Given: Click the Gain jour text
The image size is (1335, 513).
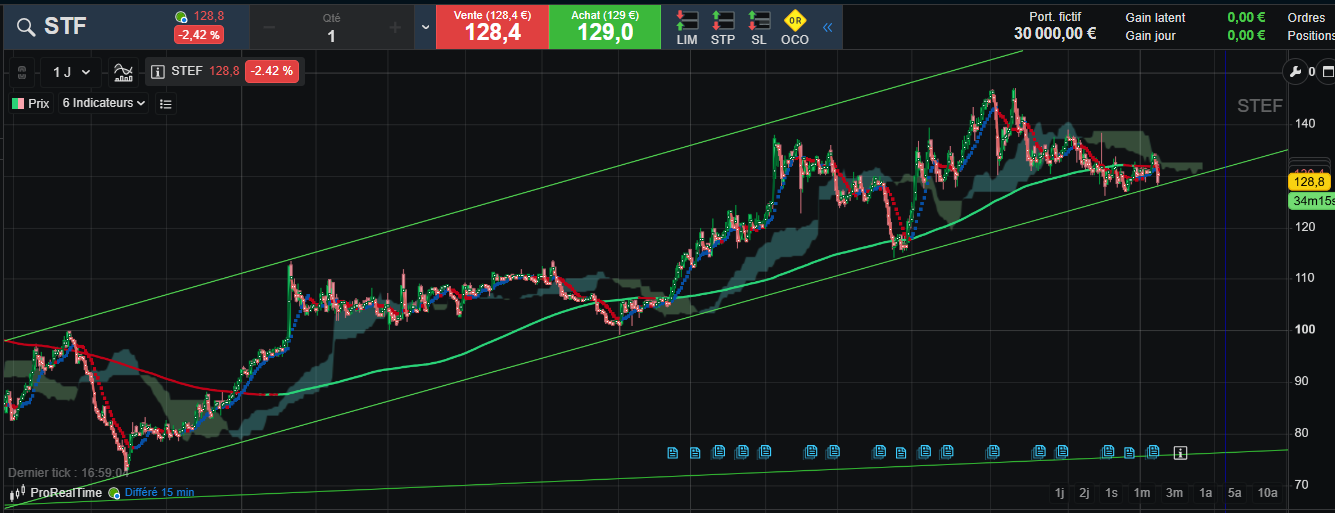Looking at the screenshot, I should [x=1150, y=35].
